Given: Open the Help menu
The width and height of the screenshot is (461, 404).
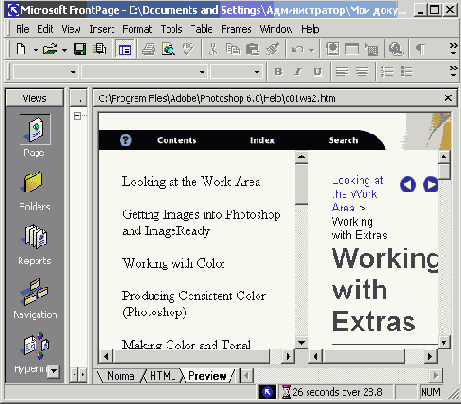Looking at the screenshot, I should click(x=310, y=29).
